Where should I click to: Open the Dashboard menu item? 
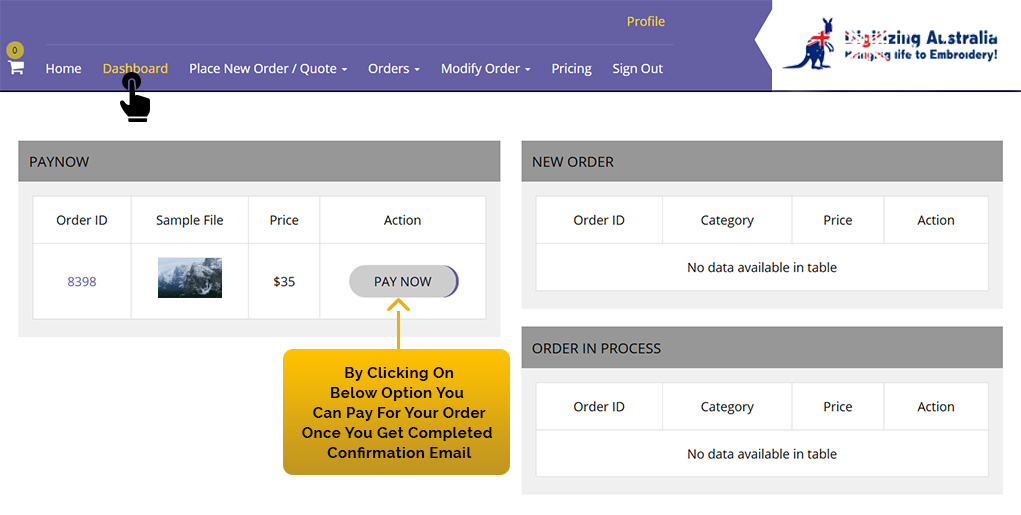coord(135,68)
